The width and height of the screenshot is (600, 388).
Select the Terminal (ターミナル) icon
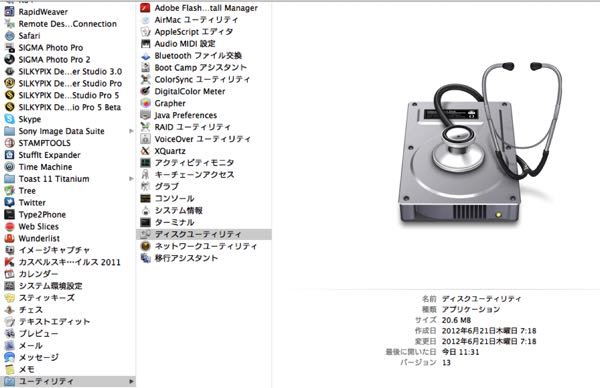pyautogui.click(x=145, y=222)
